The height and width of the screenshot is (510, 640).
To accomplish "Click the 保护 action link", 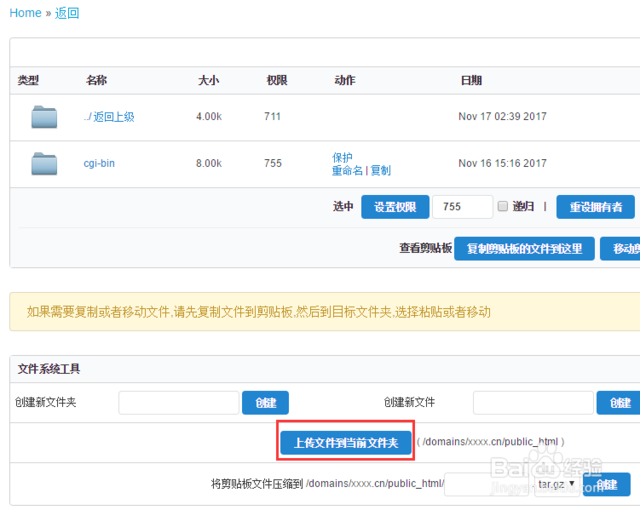I will point(342,157).
